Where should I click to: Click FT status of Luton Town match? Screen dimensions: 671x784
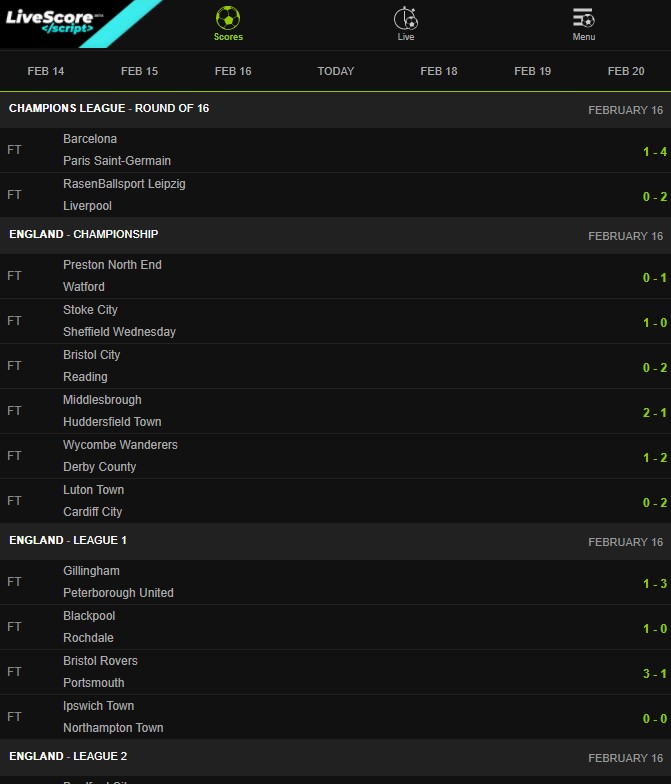click(x=14, y=501)
